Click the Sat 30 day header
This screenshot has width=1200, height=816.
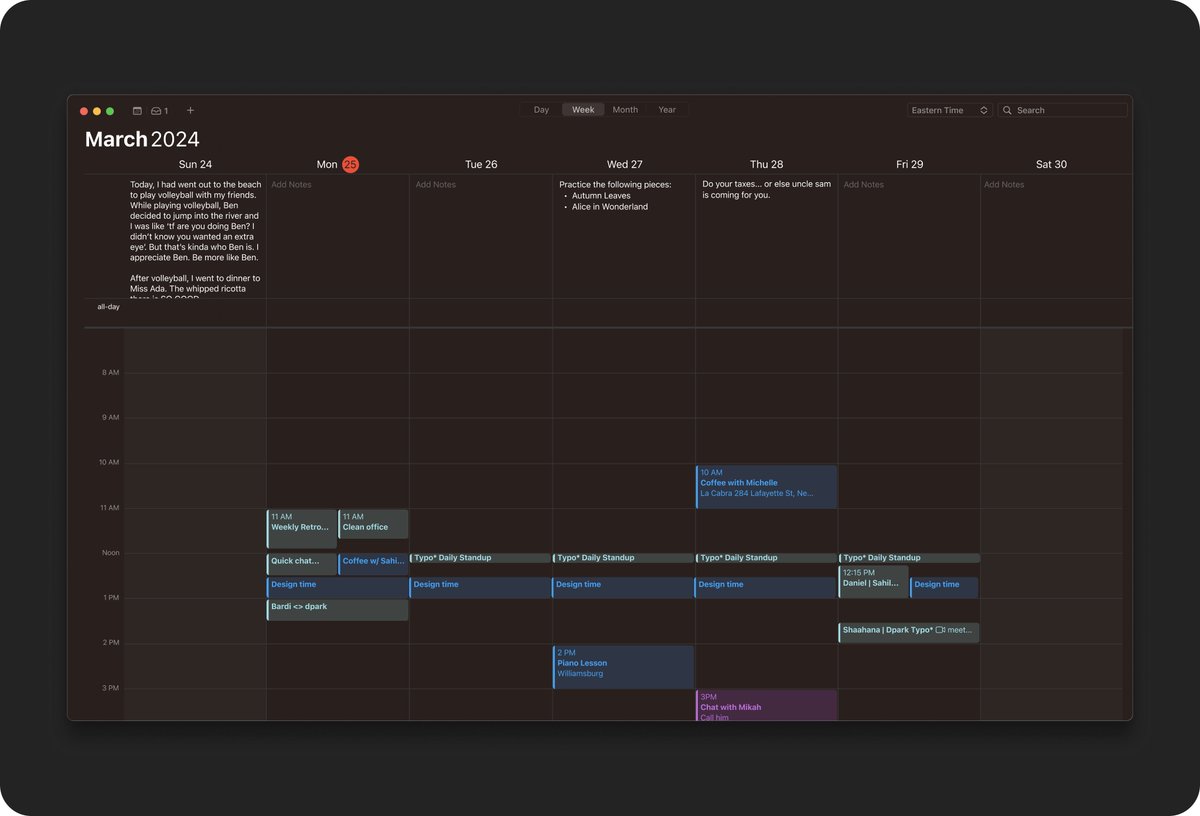pos(1051,164)
